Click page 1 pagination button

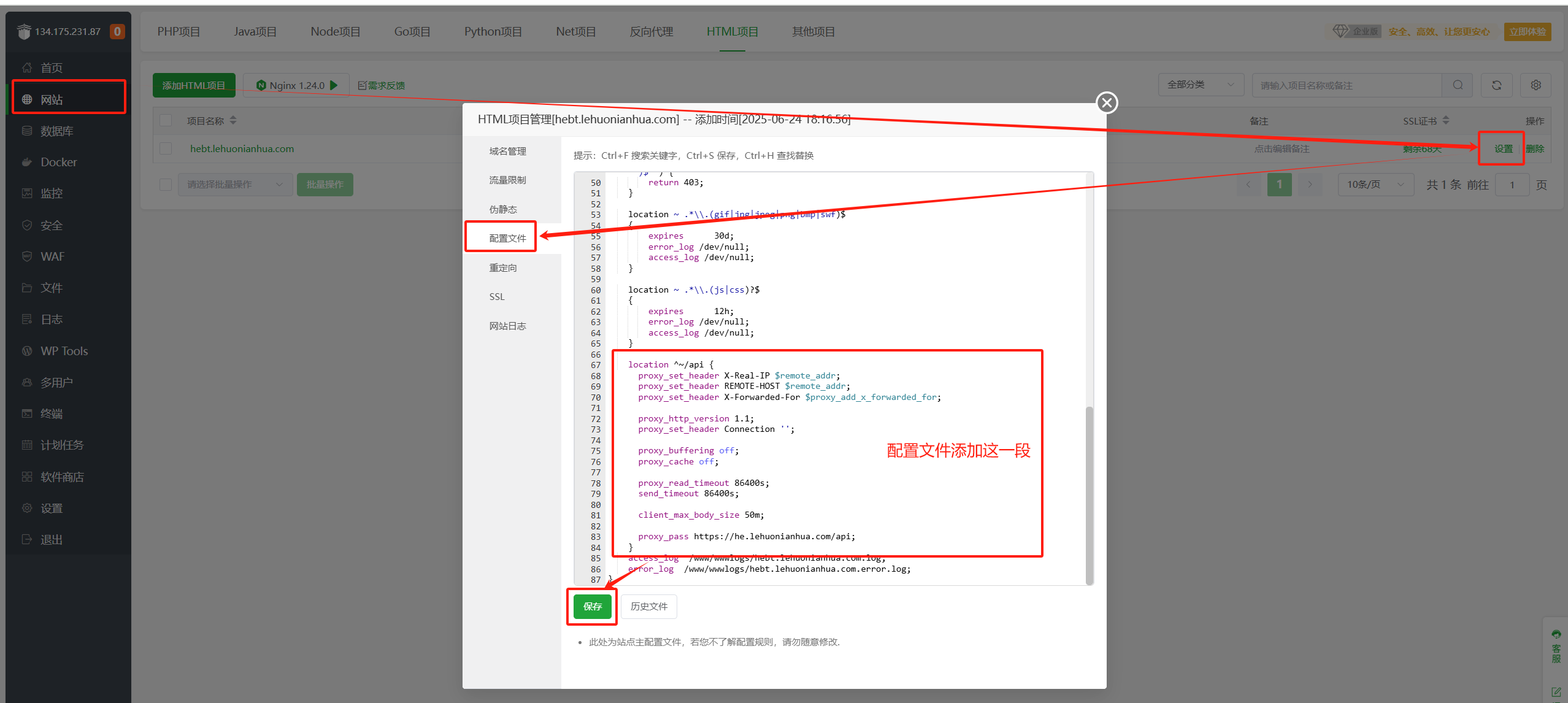point(1280,185)
